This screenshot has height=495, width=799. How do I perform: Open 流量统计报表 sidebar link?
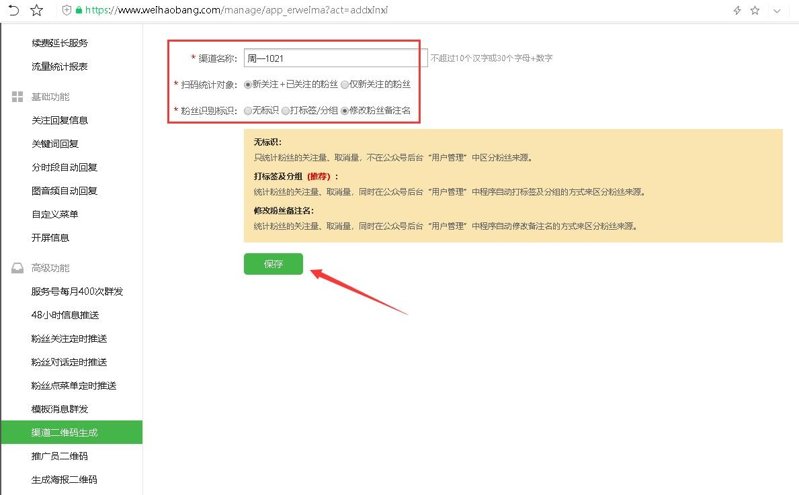pos(60,66)
